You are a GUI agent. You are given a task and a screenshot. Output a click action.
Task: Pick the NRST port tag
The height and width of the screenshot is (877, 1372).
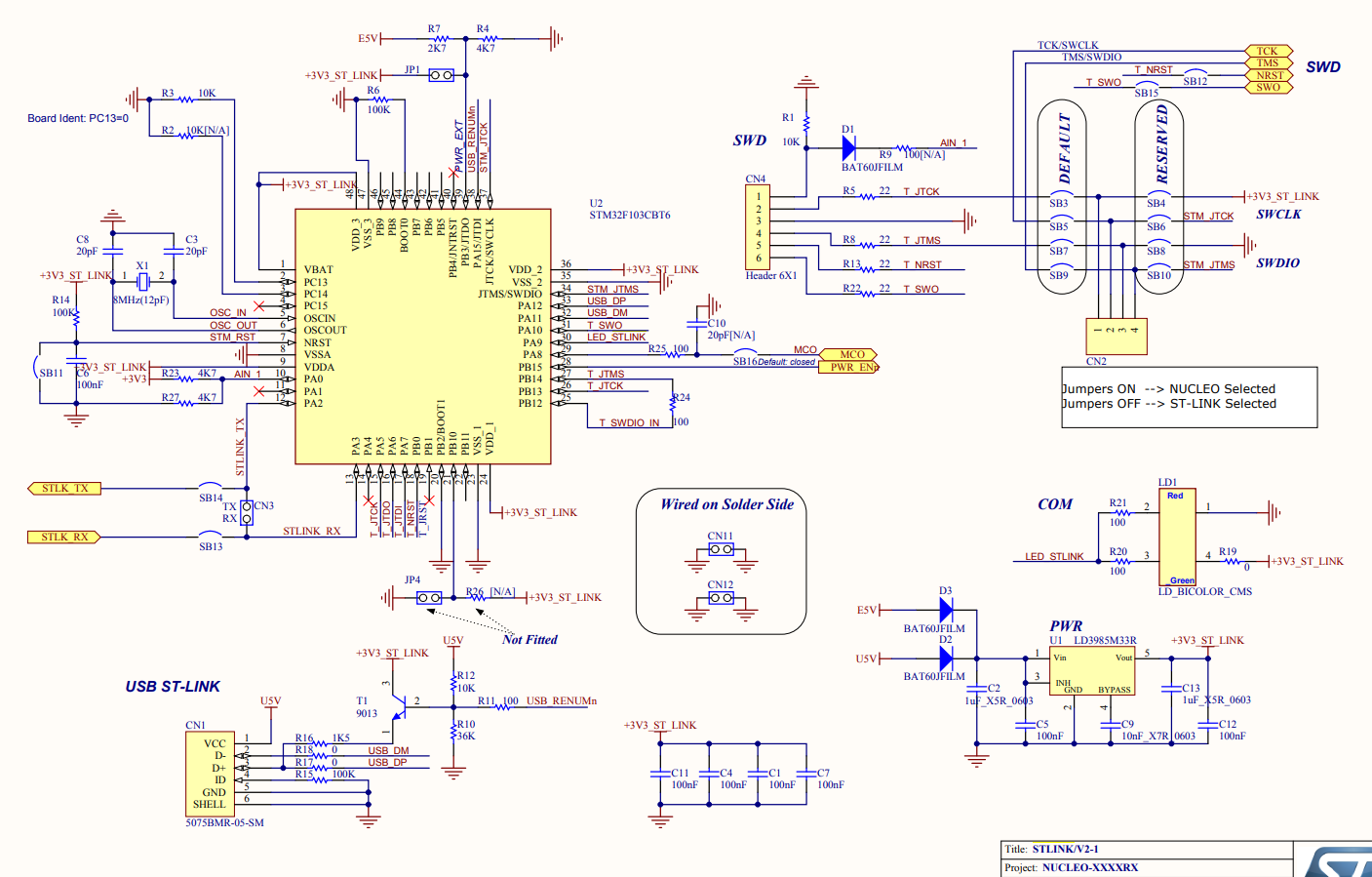(x=1269, y=75)
